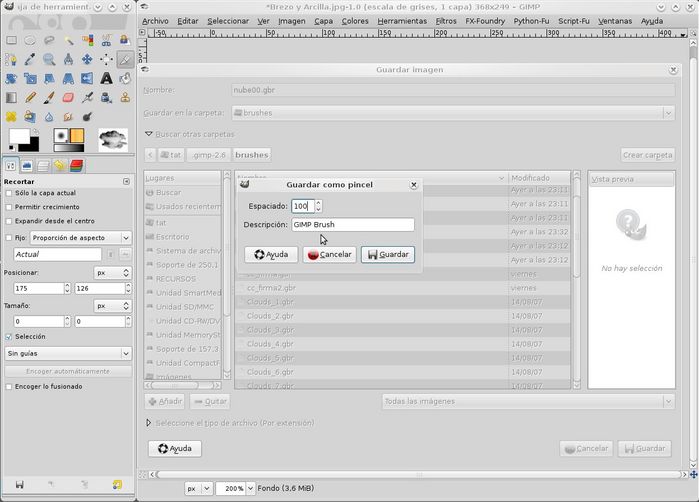
Task: Open the Tamaño unit px dropdown
Action: (113, 306)
